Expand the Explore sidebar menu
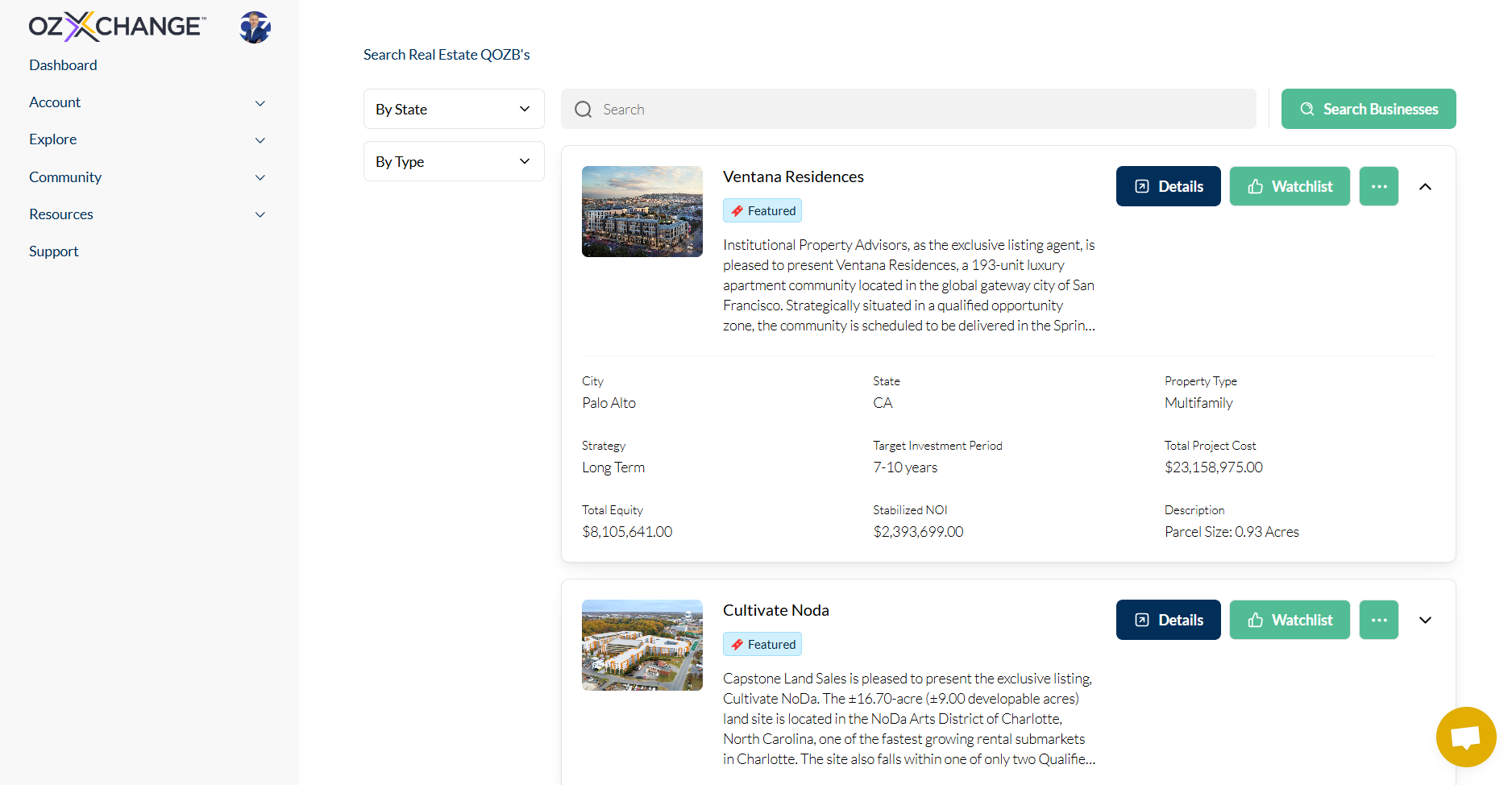1512x785 pixels. pos(147,139)
